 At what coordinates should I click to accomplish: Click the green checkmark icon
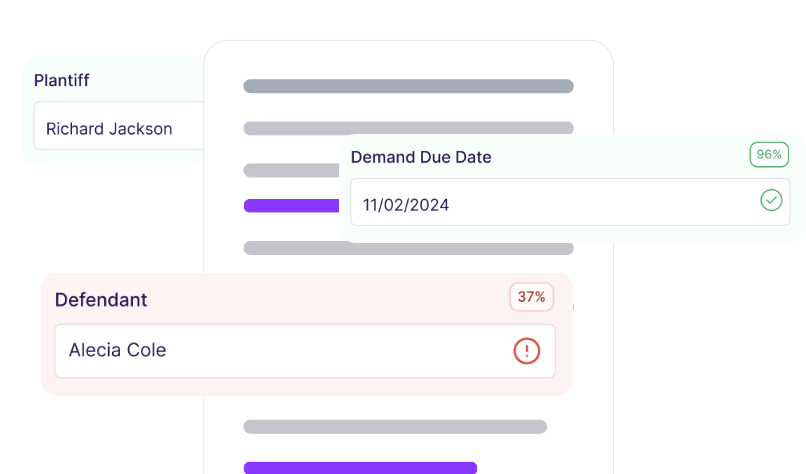pos(771,200)
